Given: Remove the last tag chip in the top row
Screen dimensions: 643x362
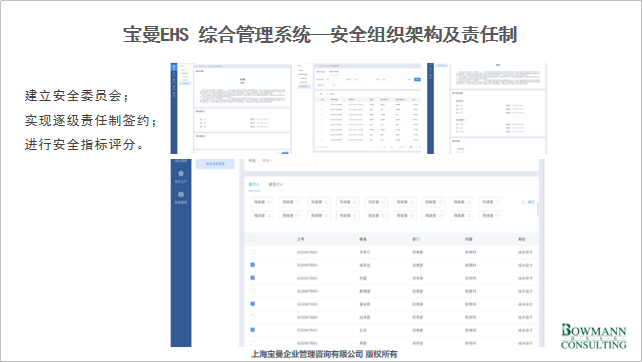Looking at the screenshot, I should (497, 202).
